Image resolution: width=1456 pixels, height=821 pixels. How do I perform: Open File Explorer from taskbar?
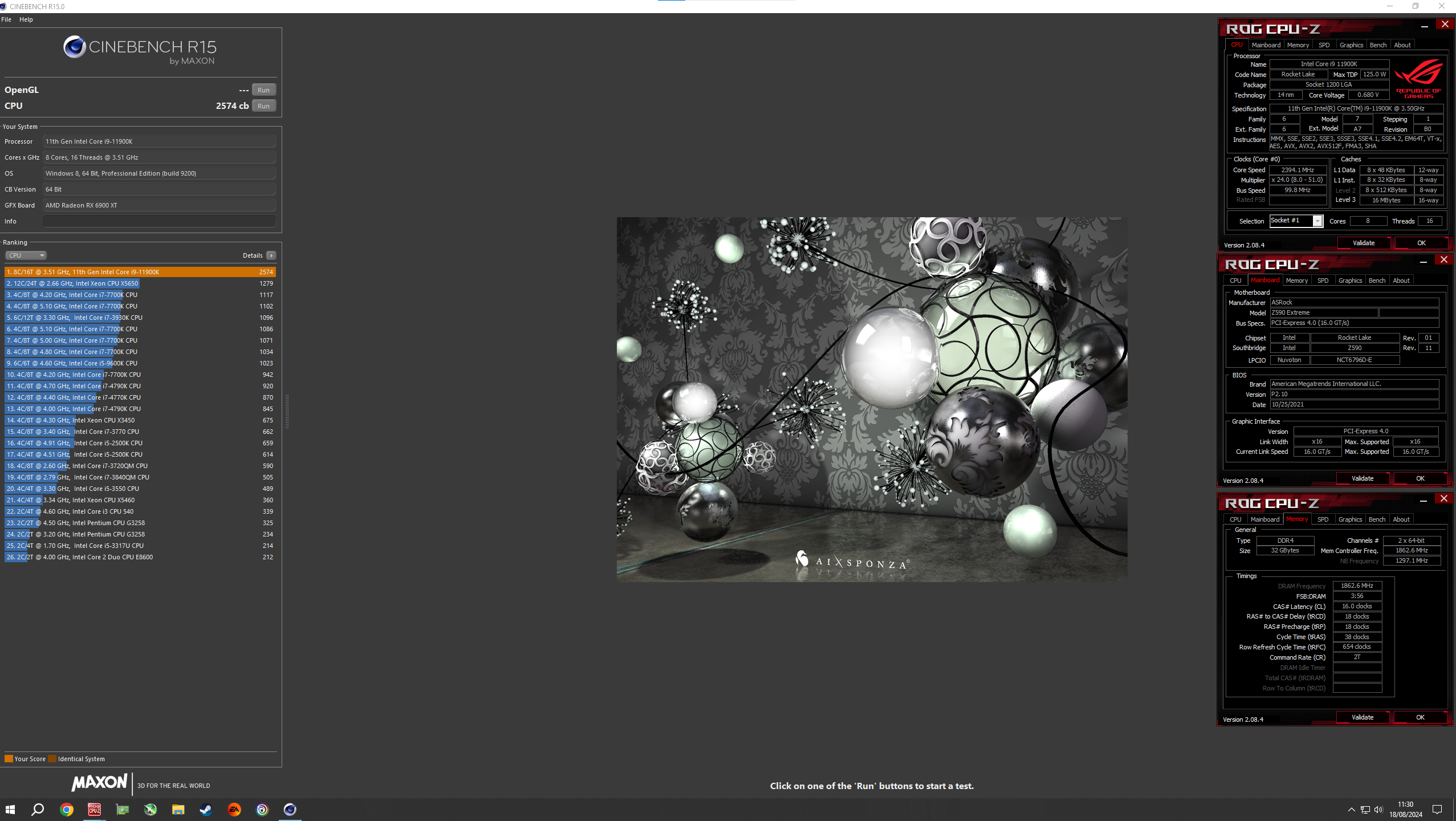(178, 810)
